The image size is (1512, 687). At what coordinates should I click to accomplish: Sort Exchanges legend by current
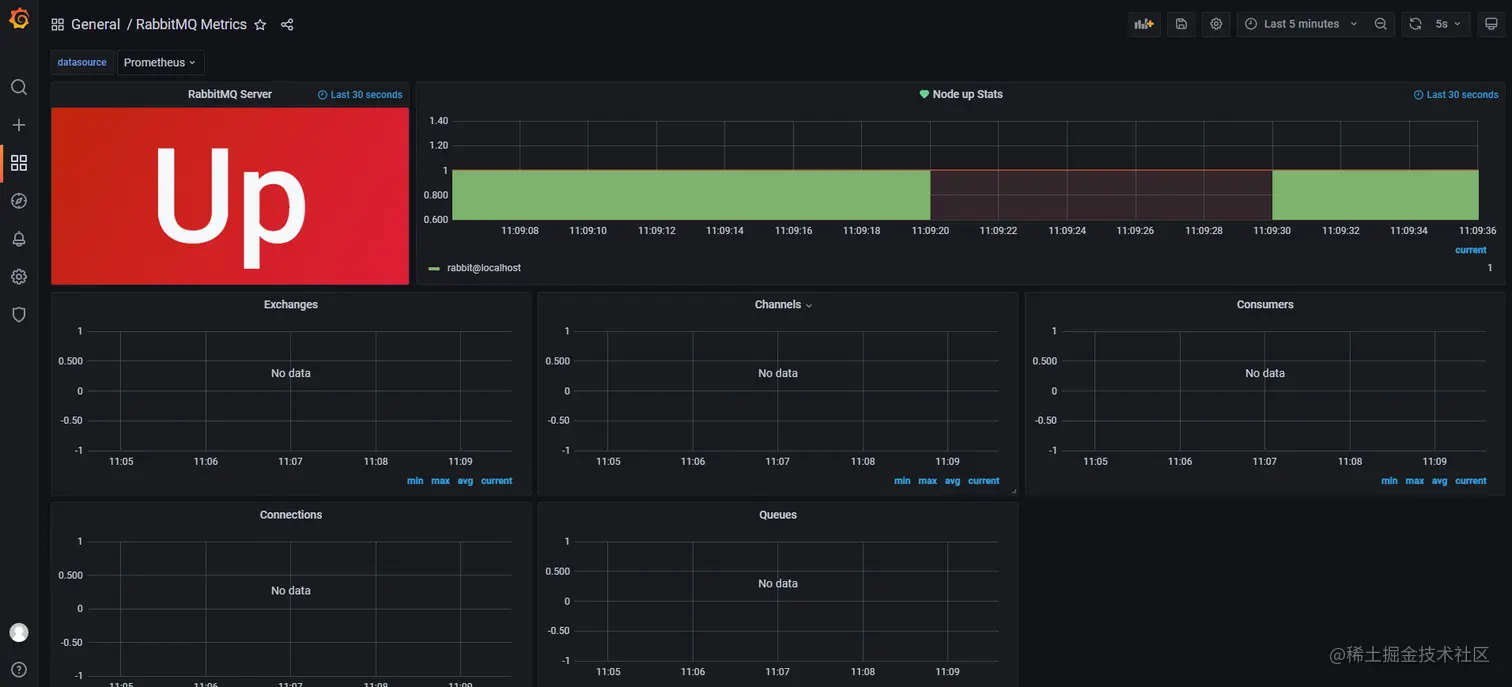pyautogui.click(x=496, y=481)
